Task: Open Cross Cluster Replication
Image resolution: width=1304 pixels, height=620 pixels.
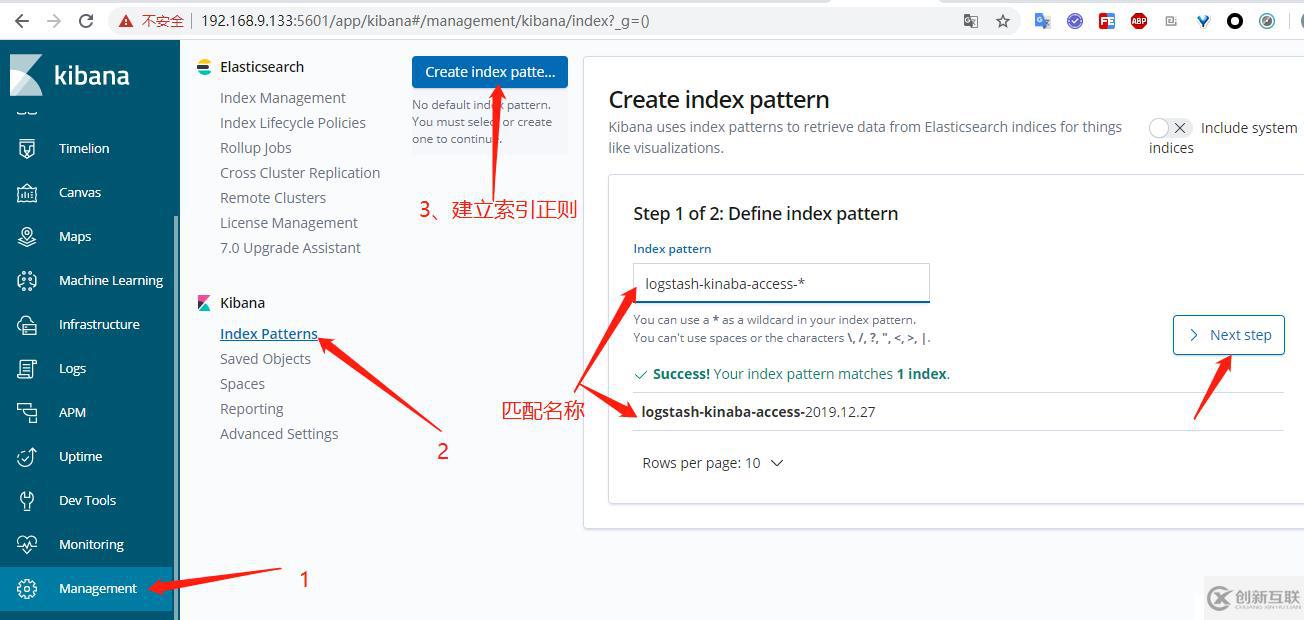Action: [300, 173]
